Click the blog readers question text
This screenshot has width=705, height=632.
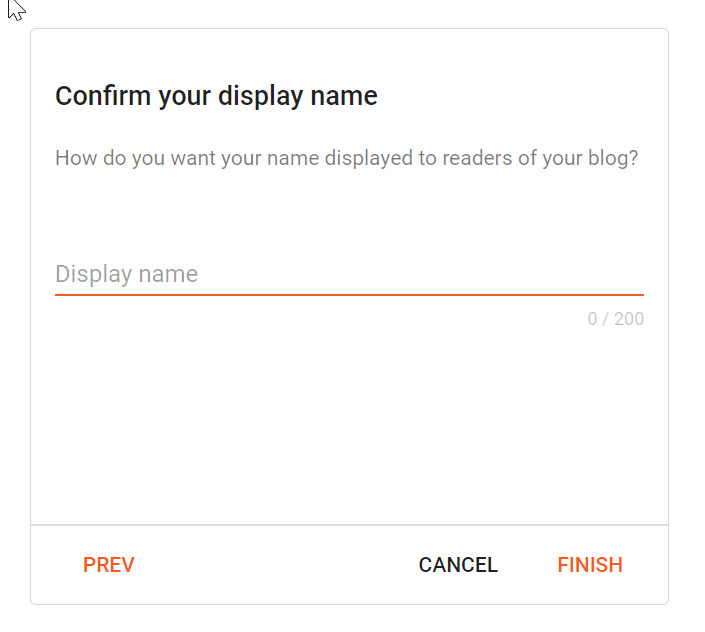(347, 158)
